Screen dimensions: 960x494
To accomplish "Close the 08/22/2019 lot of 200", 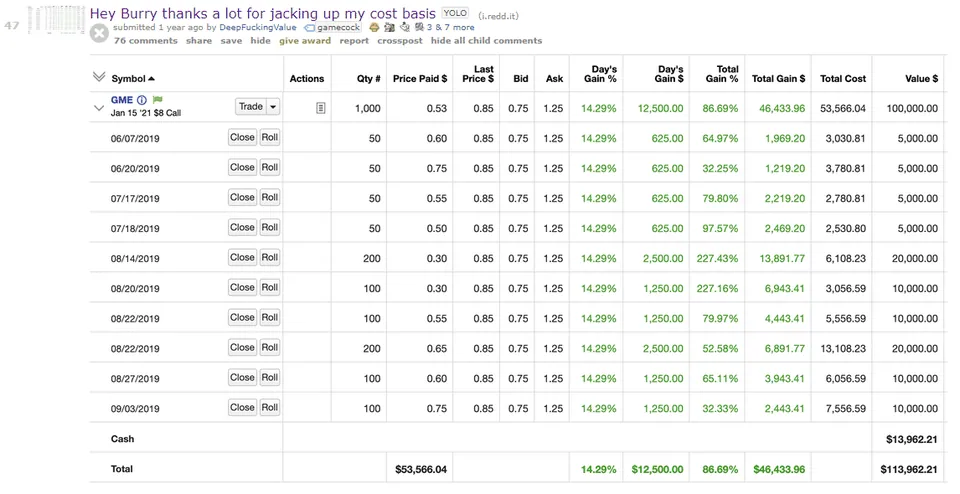I will [x=242, y=347].
